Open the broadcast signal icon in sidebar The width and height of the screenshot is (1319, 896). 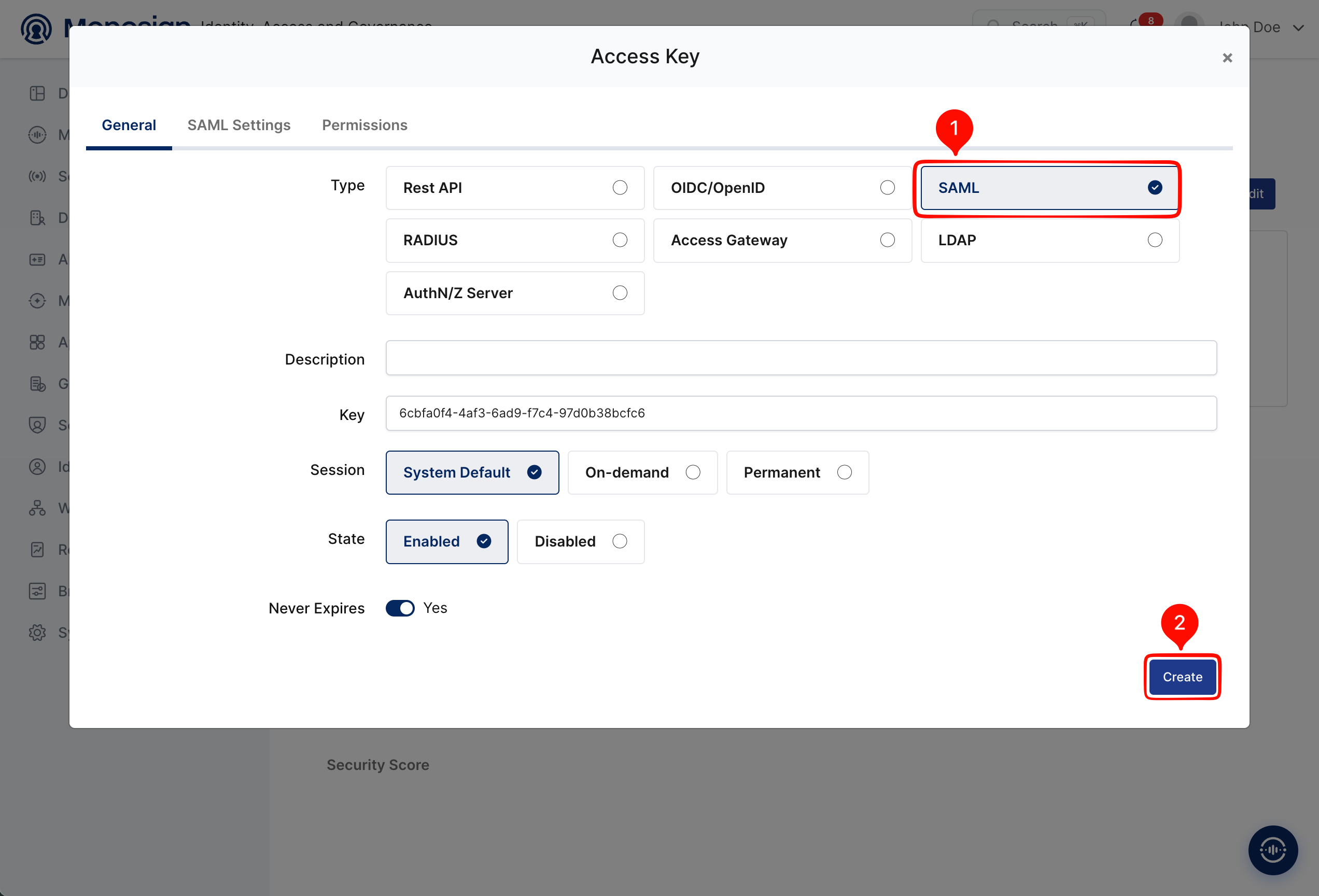pyautogui.click(x=37, y=176)
